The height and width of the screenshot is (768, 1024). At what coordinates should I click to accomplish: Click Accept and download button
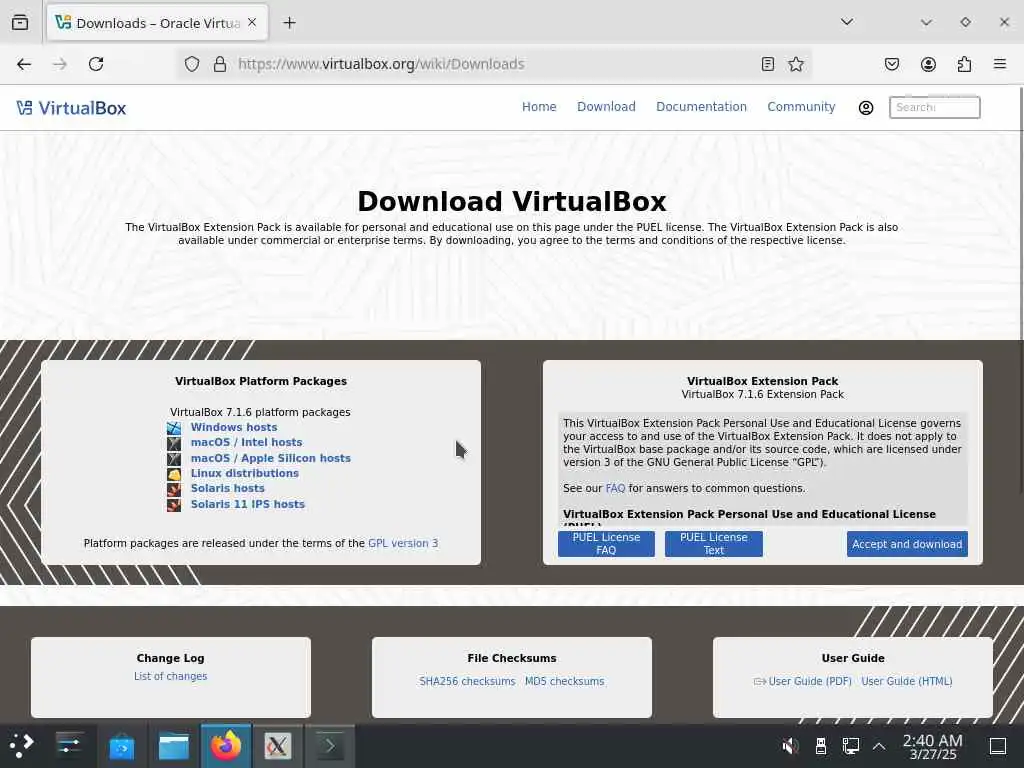pos(906,543)
